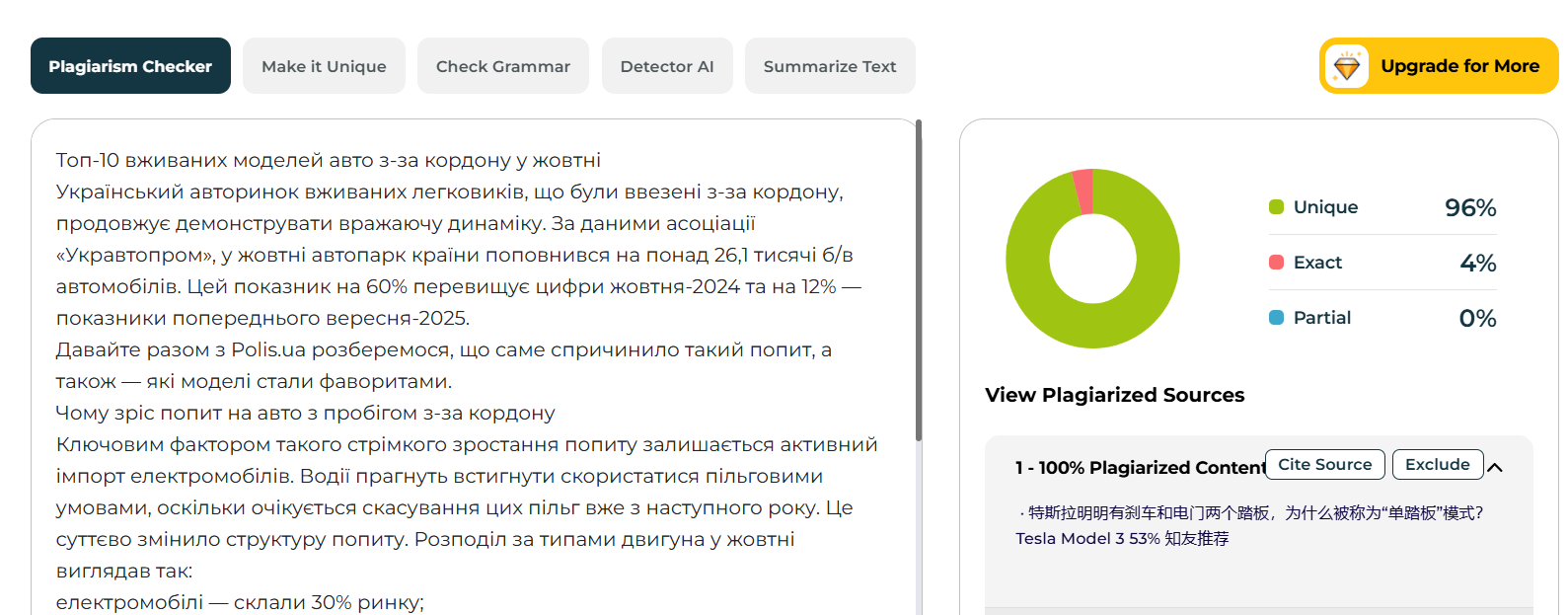Image resolution: width=1568 pixels, height=615 pixels.
Task: Select the Detector AI tab
Action: (x=667, y=66)
